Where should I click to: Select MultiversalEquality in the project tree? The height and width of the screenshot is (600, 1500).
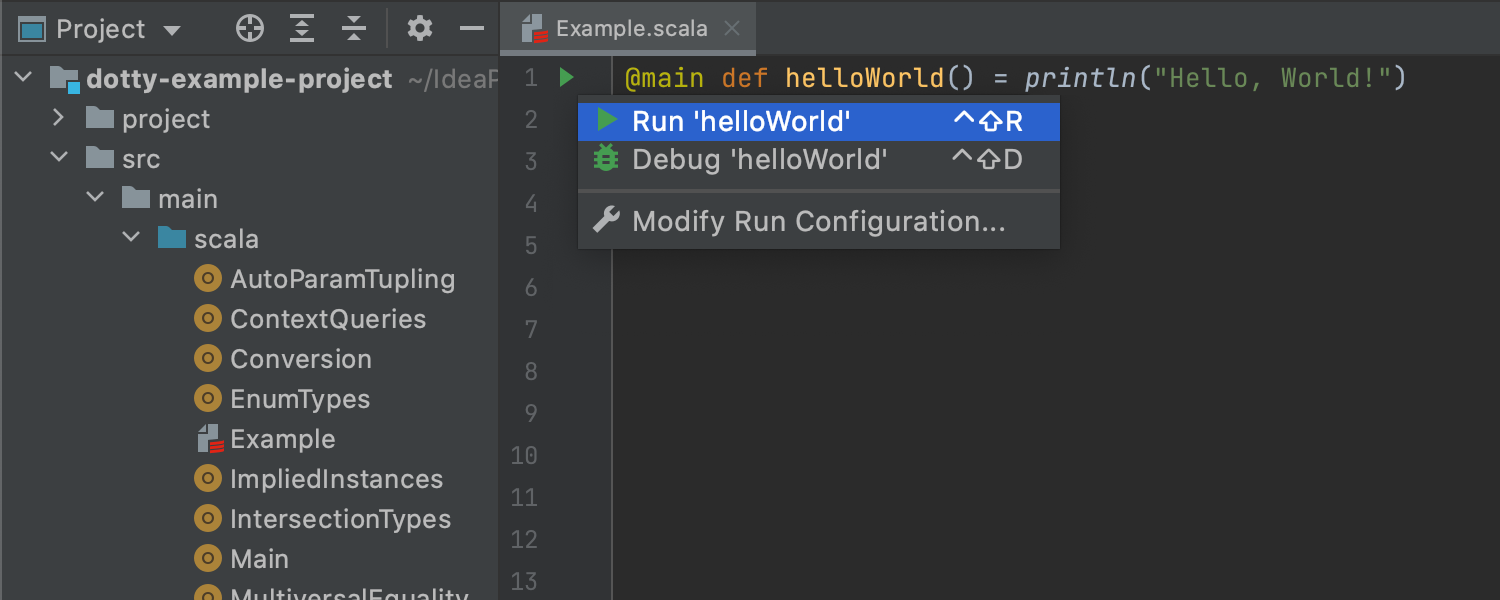349,593
